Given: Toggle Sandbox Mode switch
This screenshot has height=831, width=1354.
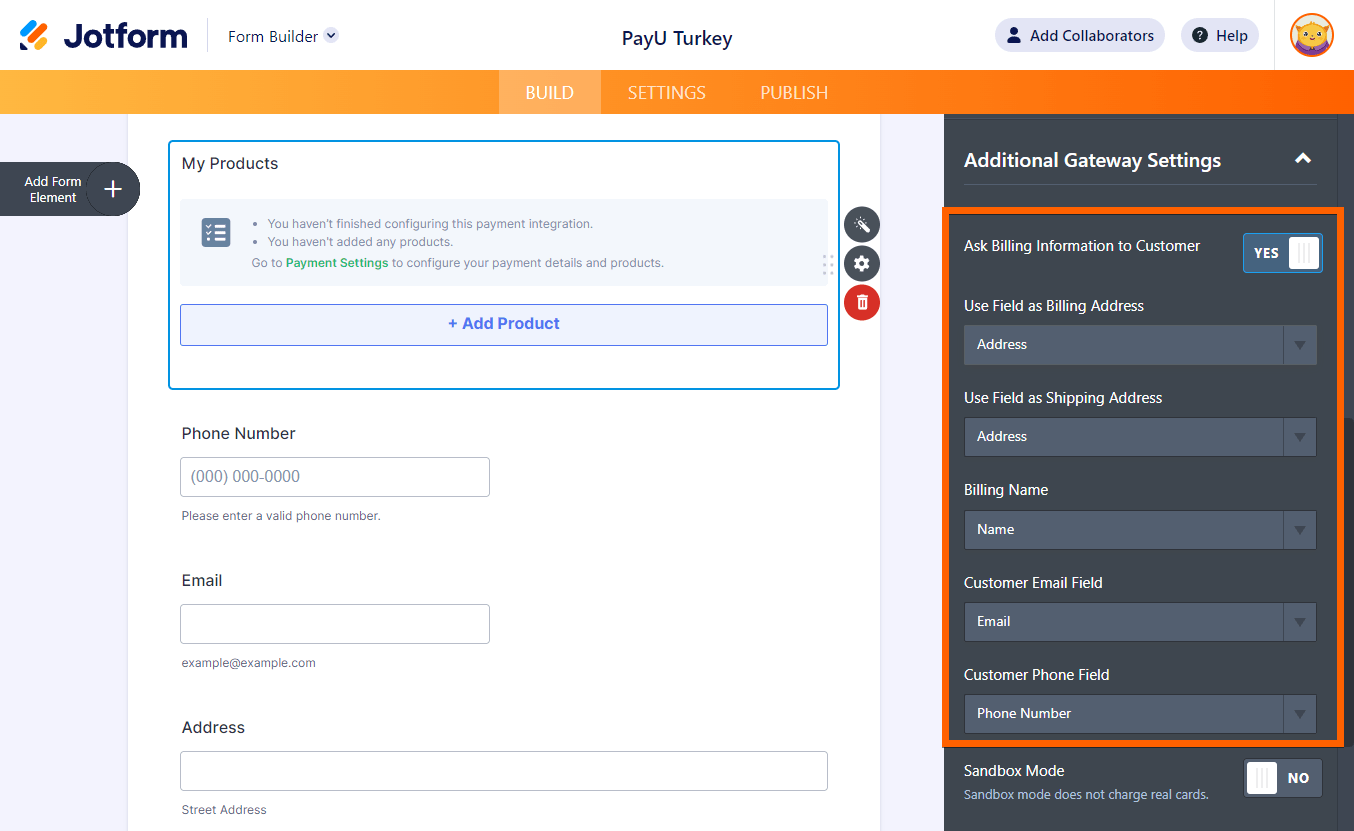Looking at the screenshot, I should pos(1283,778).
